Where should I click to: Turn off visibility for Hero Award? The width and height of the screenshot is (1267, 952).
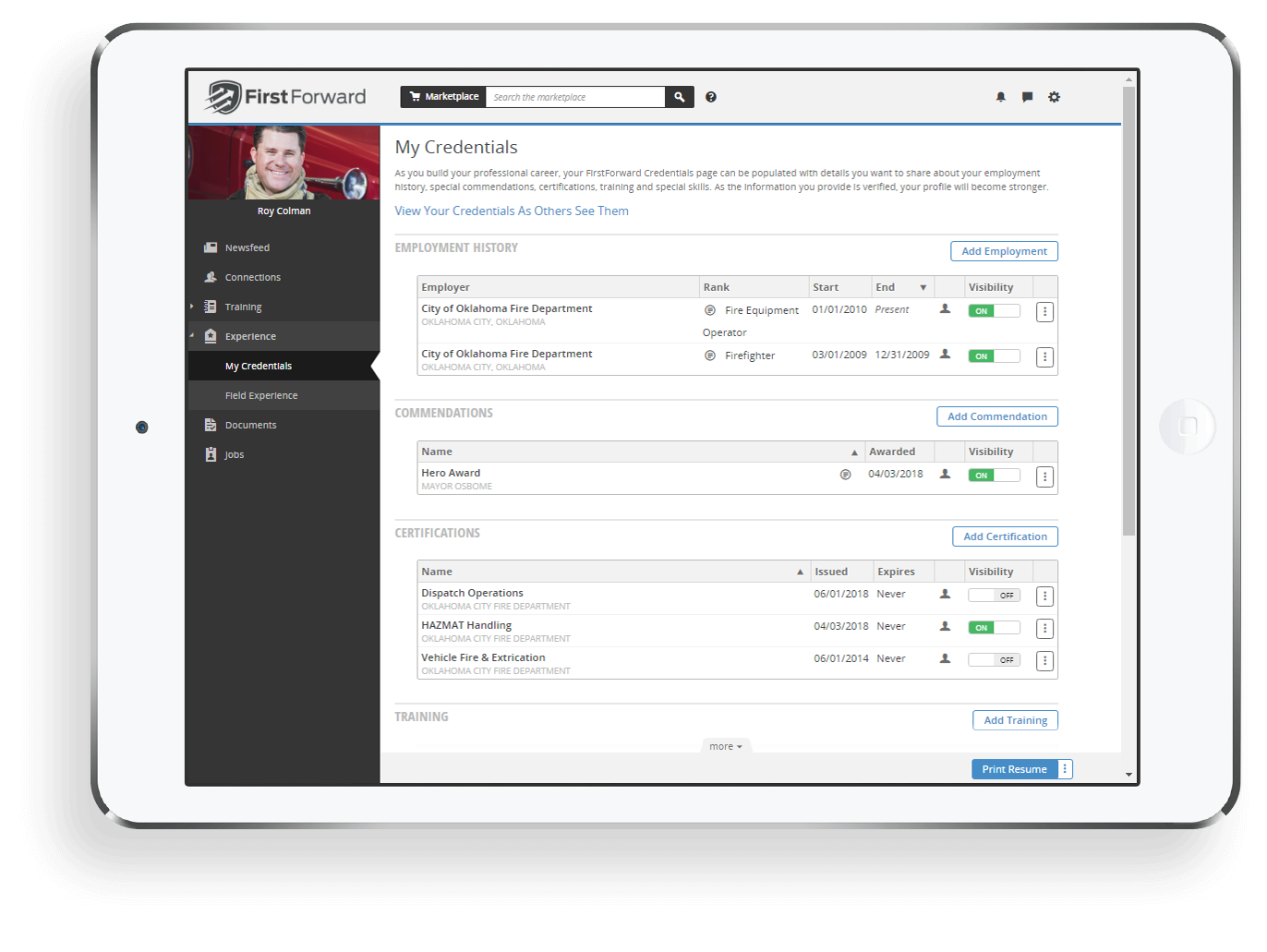pyautogui.click(x=994, y=476)
